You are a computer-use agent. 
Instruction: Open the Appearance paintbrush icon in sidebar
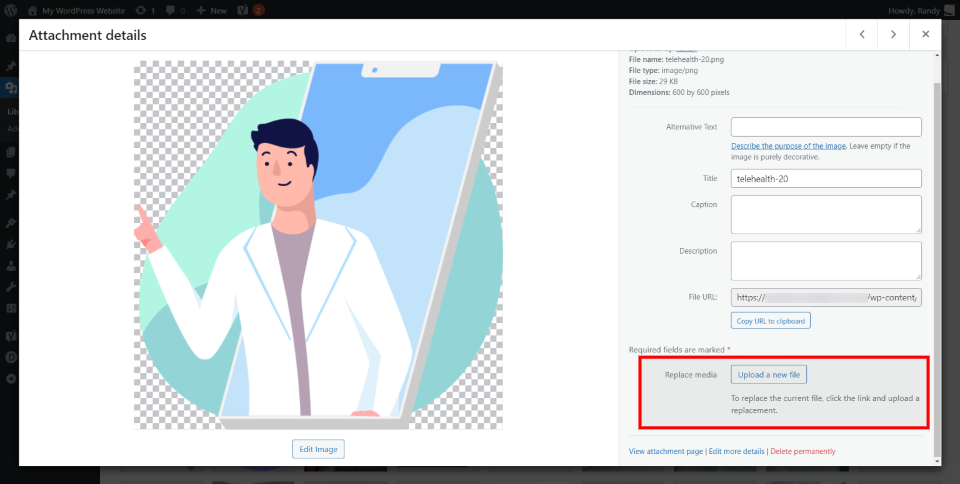(x=10, y=223)
